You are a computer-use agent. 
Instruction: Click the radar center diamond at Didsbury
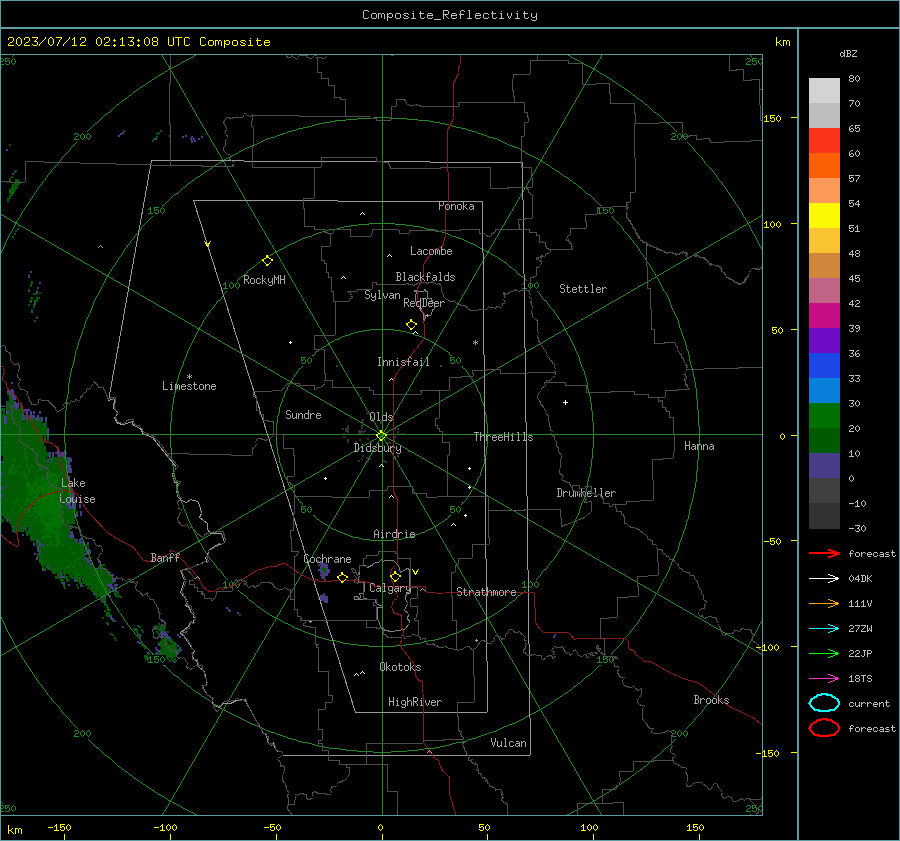point(382,435)
